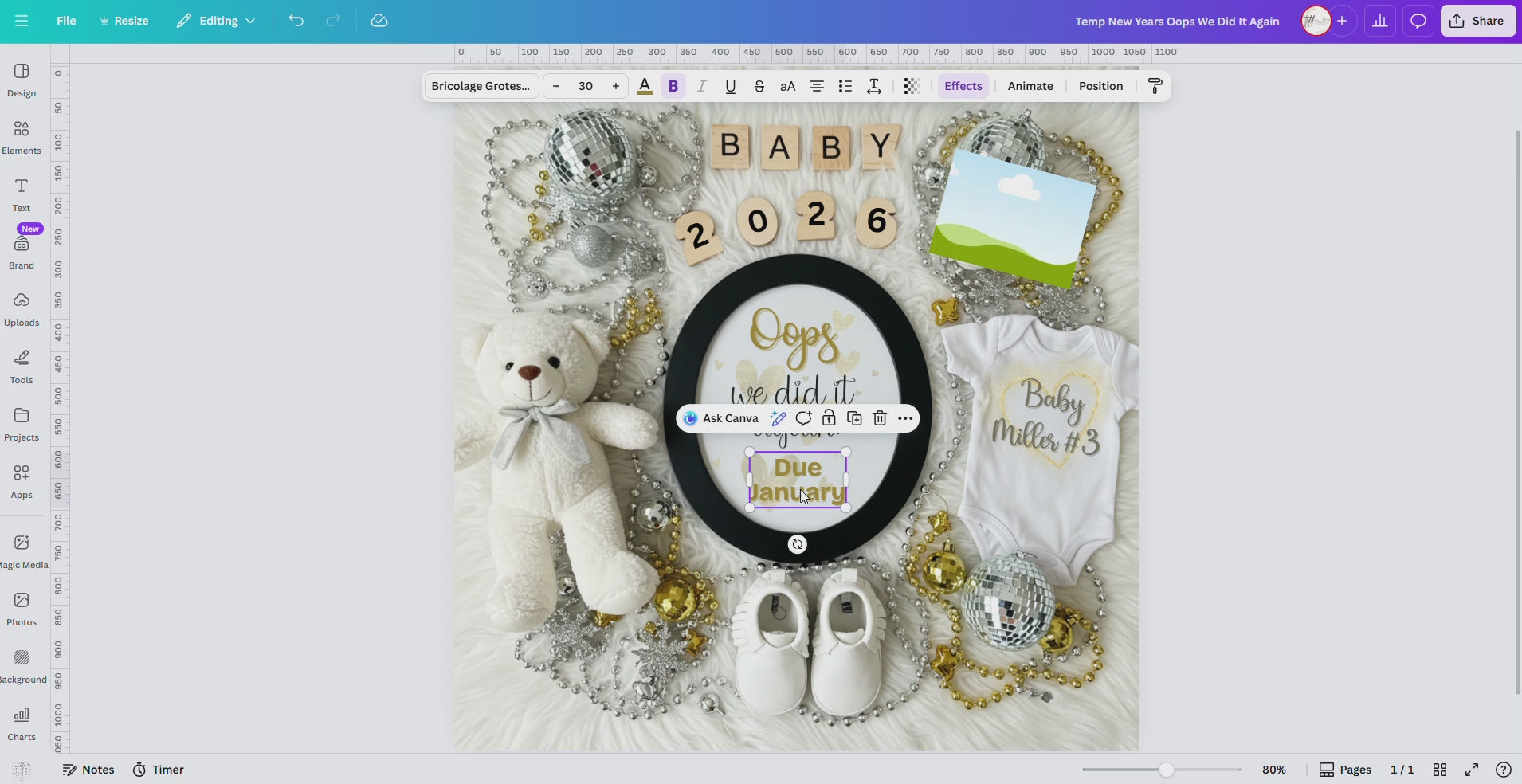Viewport: 1522px width, 784px height.
Task: Toggle bold formatting
Action: [x=673, y=86]
